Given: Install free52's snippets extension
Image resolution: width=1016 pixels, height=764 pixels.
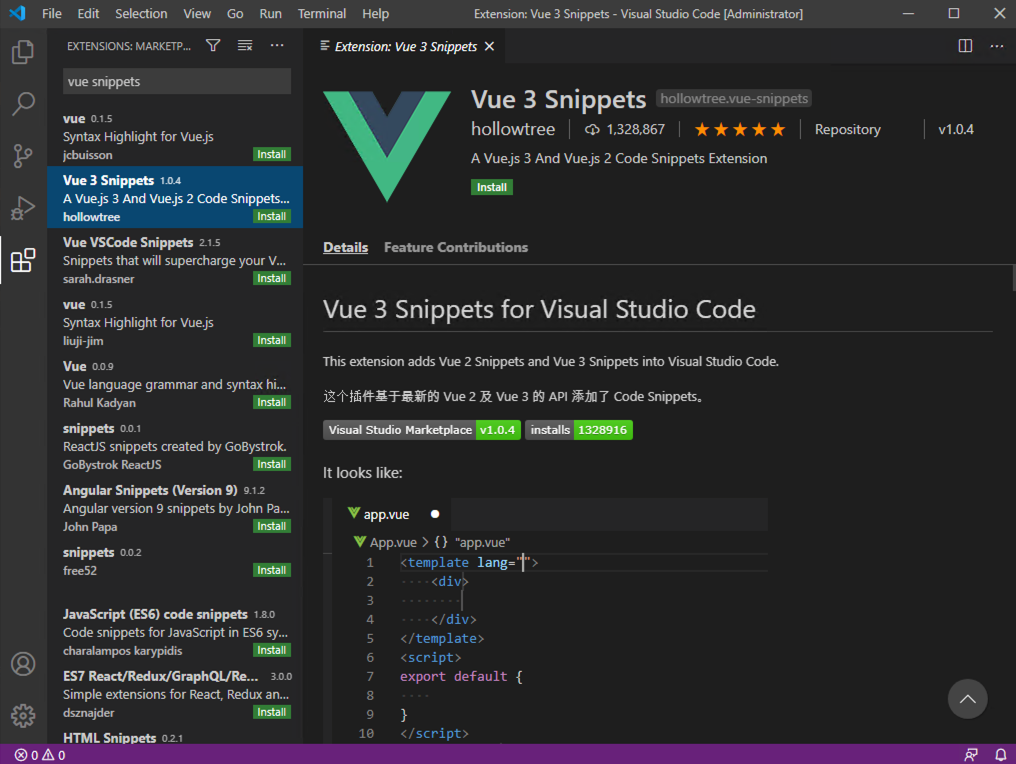Looking at the screenshot, I should point(271,570).
